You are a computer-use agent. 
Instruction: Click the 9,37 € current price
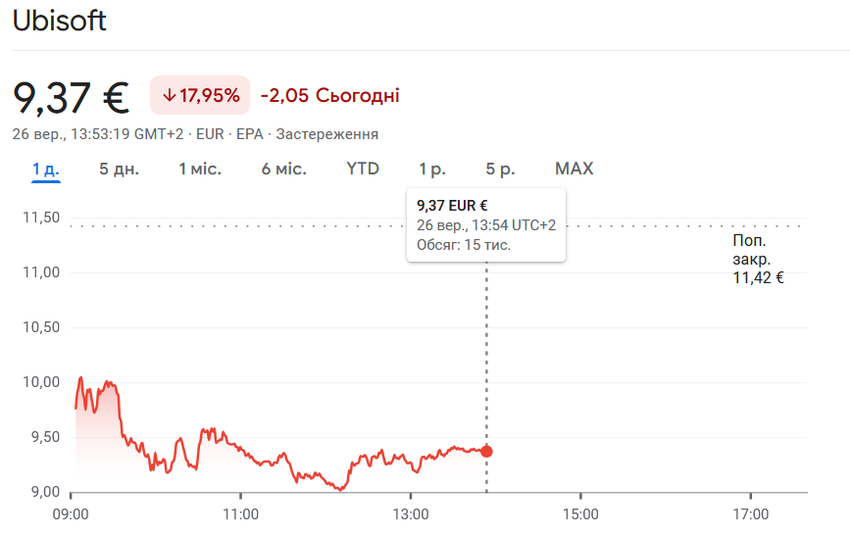click(71, 96)
